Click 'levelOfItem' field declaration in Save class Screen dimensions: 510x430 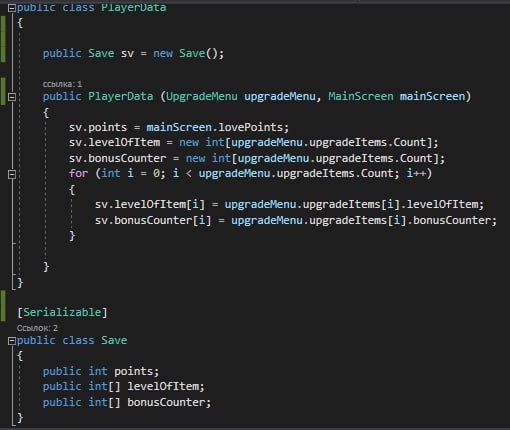click(x=163, y=386)
